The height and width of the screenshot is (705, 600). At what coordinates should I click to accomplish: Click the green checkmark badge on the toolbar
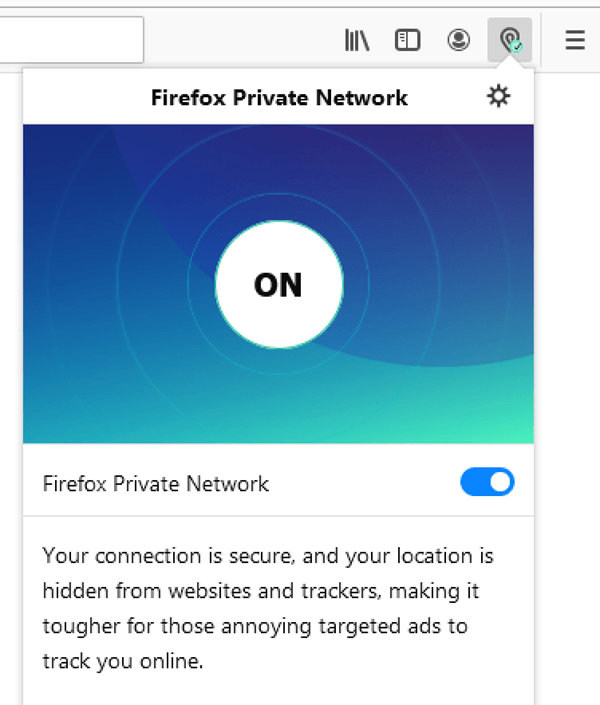coord(516,46)
